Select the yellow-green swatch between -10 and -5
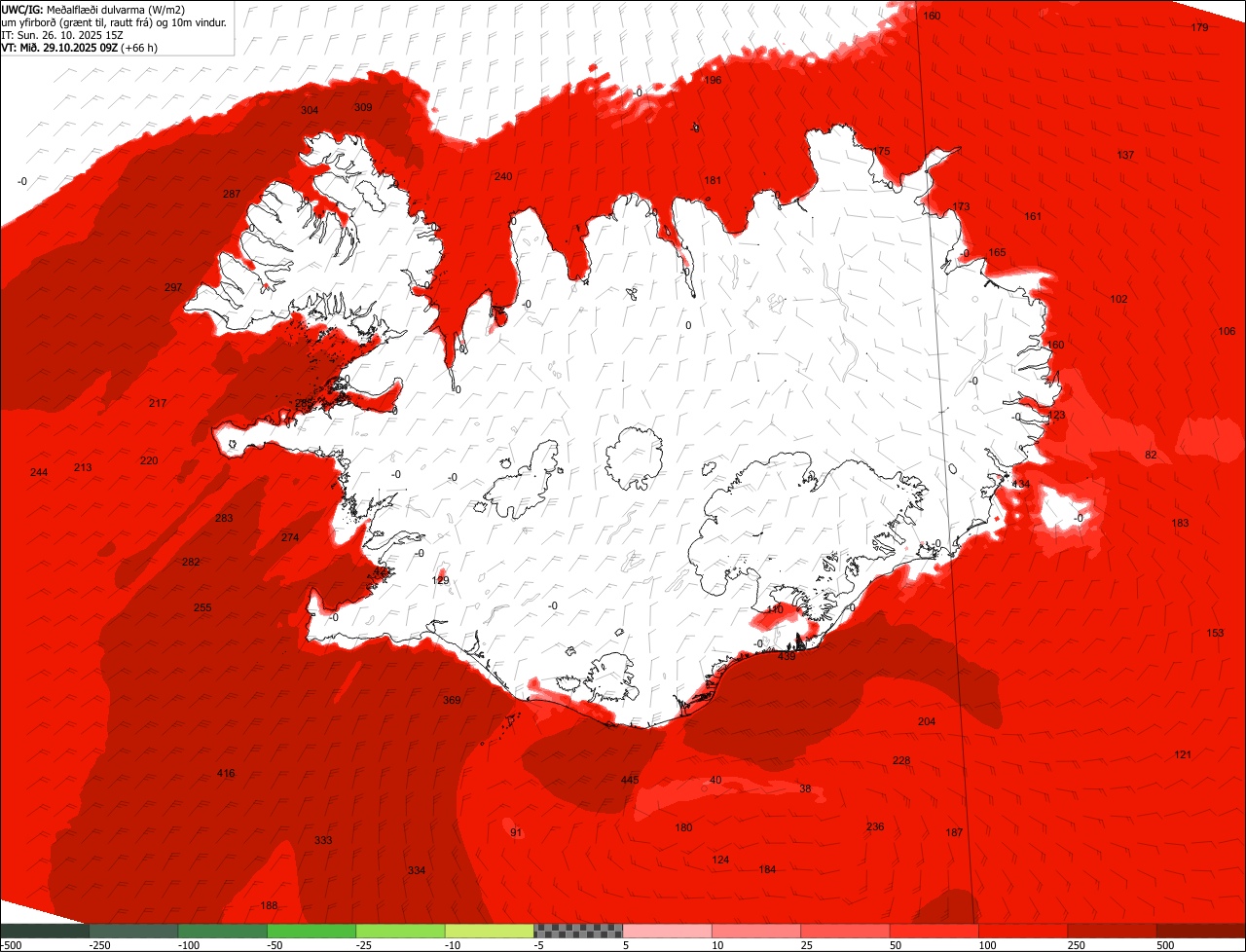Image resolution: width=1246 pixels, height=952 pixels. [489, 931]
